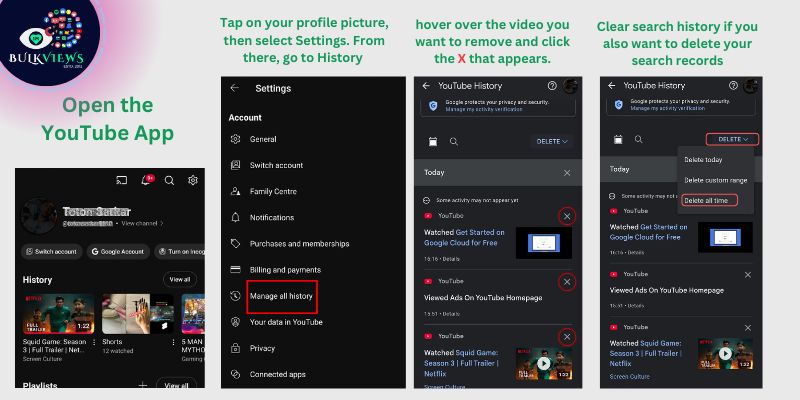Tap the calendar icon in the circled-X history screen
Viewport: 800px width, 400px height.
tap(433, 141)
